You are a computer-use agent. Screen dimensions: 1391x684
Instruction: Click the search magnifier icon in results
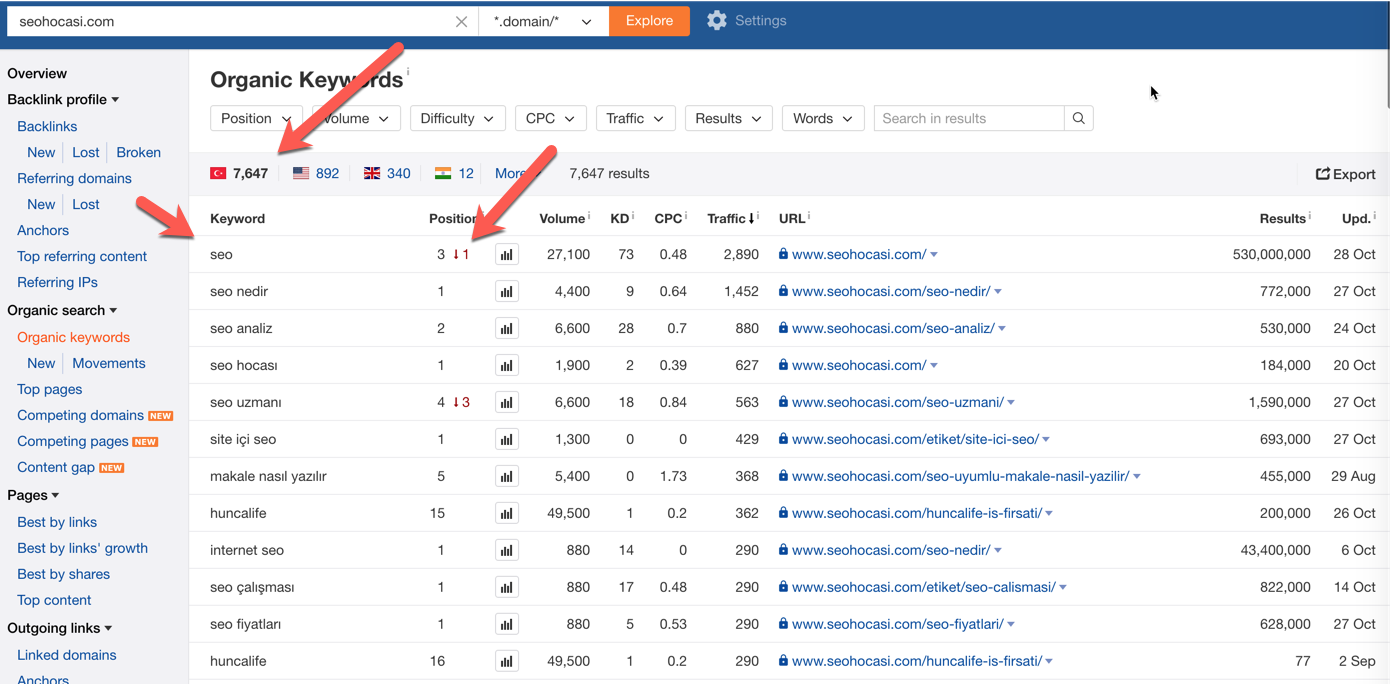pos(1078,119)
